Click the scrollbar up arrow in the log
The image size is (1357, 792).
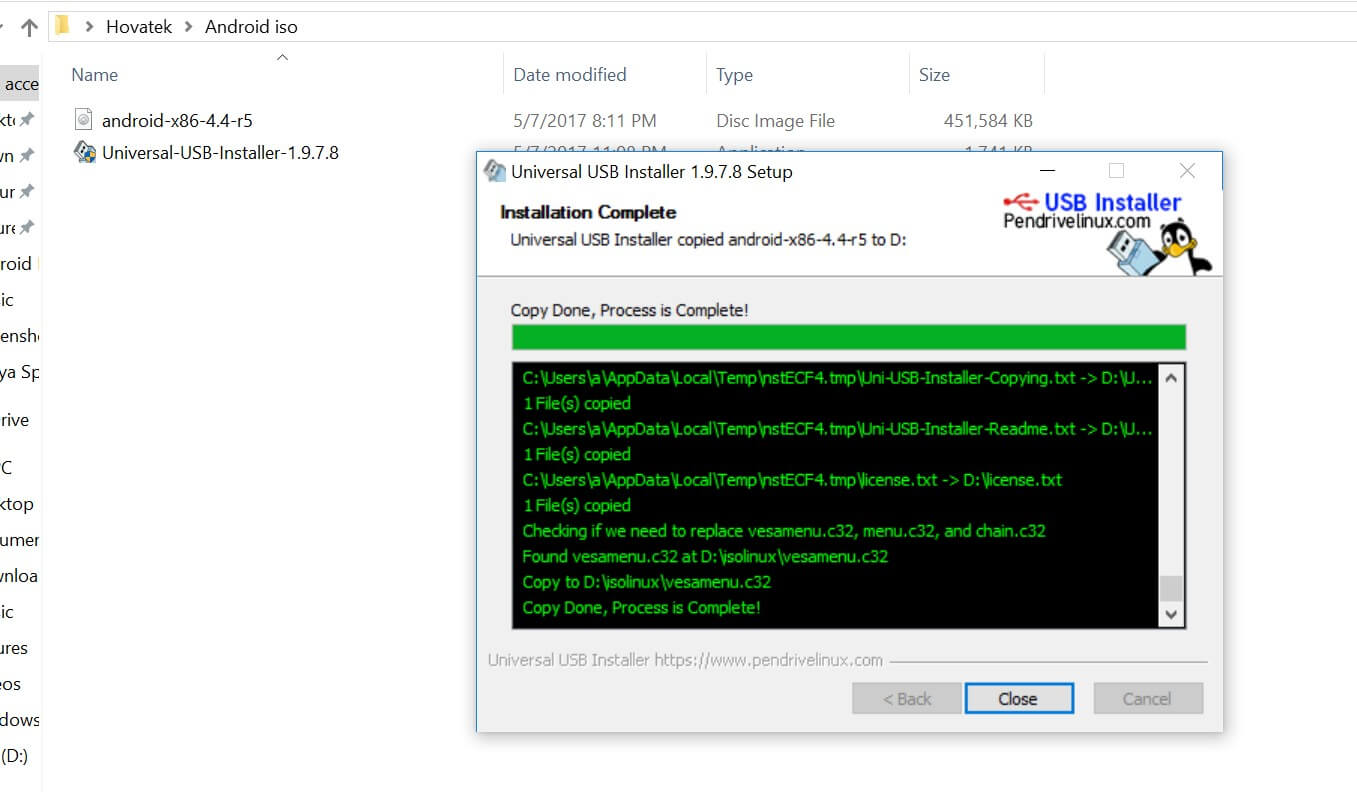point(1172,377)
